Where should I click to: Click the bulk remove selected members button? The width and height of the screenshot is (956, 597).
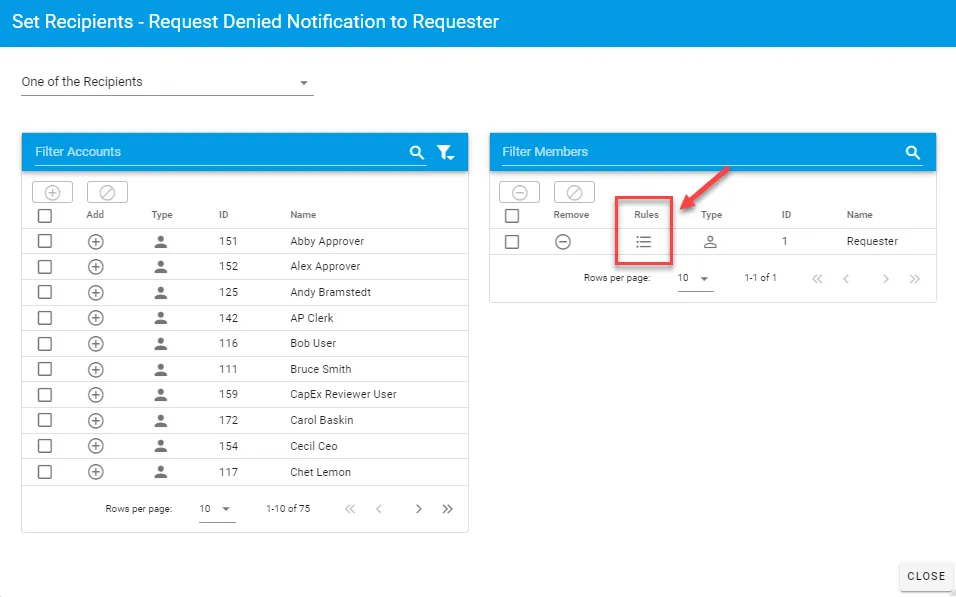point(520,192)
